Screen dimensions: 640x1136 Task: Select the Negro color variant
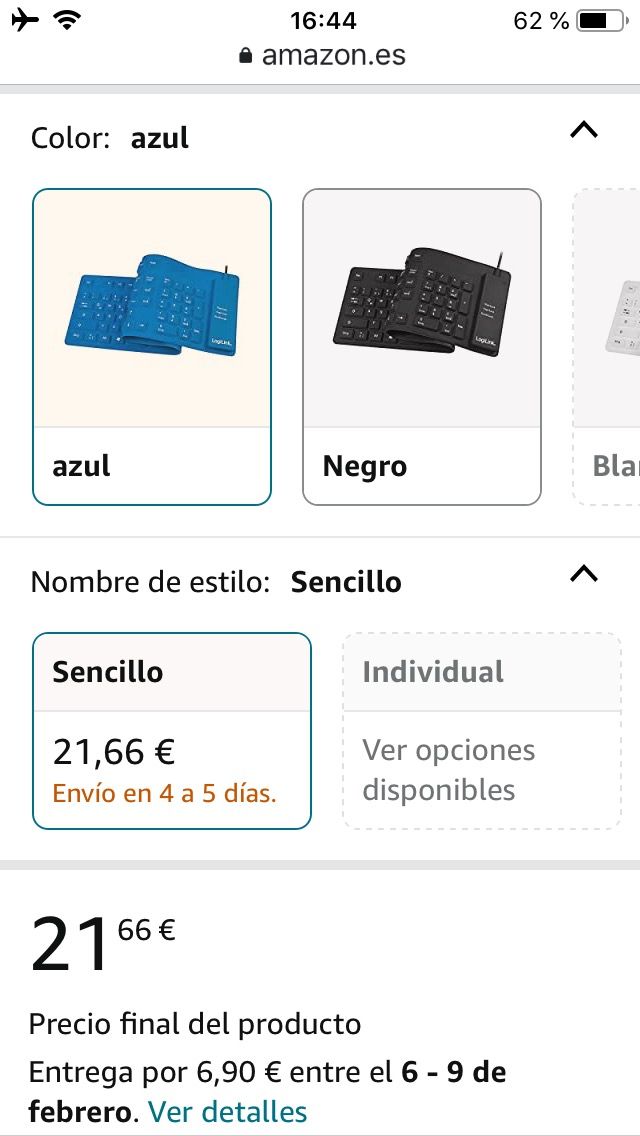coord(422,343)
